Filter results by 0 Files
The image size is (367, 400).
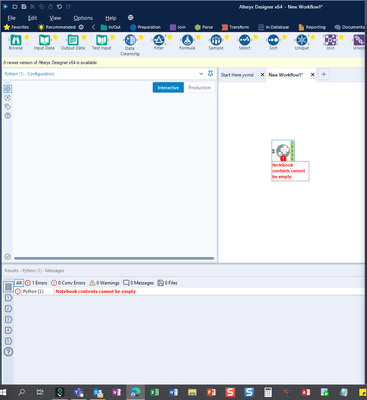pos(167,283)
